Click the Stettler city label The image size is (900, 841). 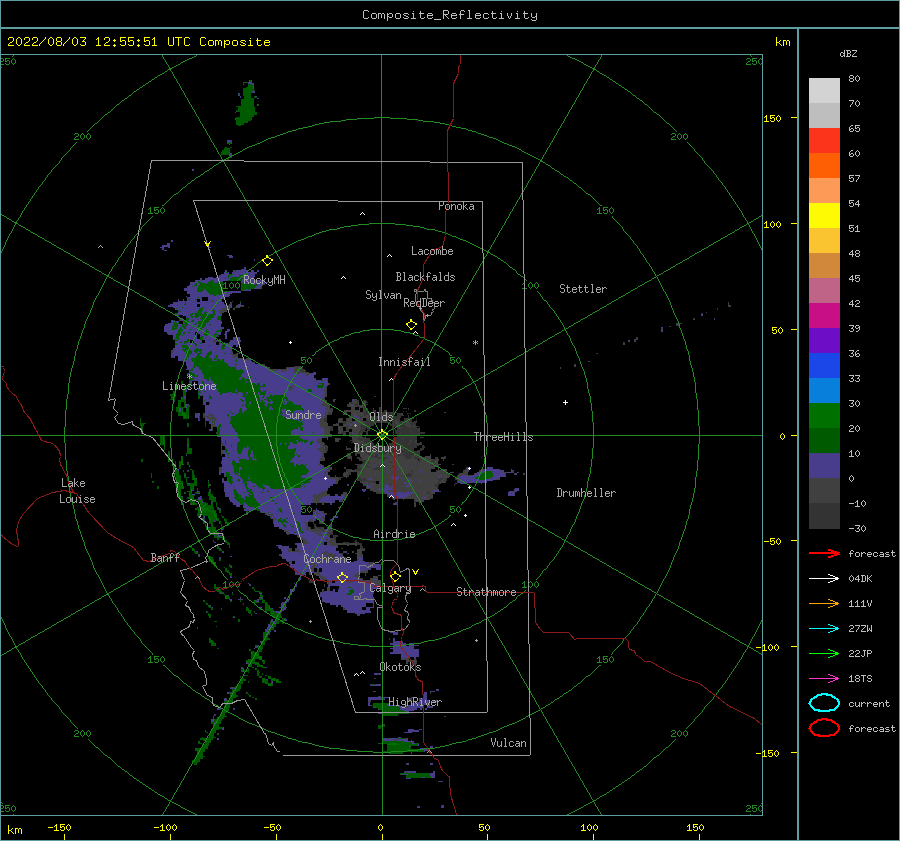tap(583, 289)
